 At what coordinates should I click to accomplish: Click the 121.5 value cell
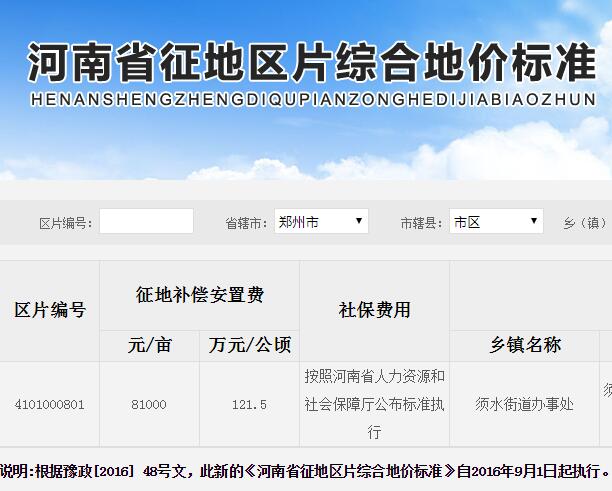[x=249, y=404]
